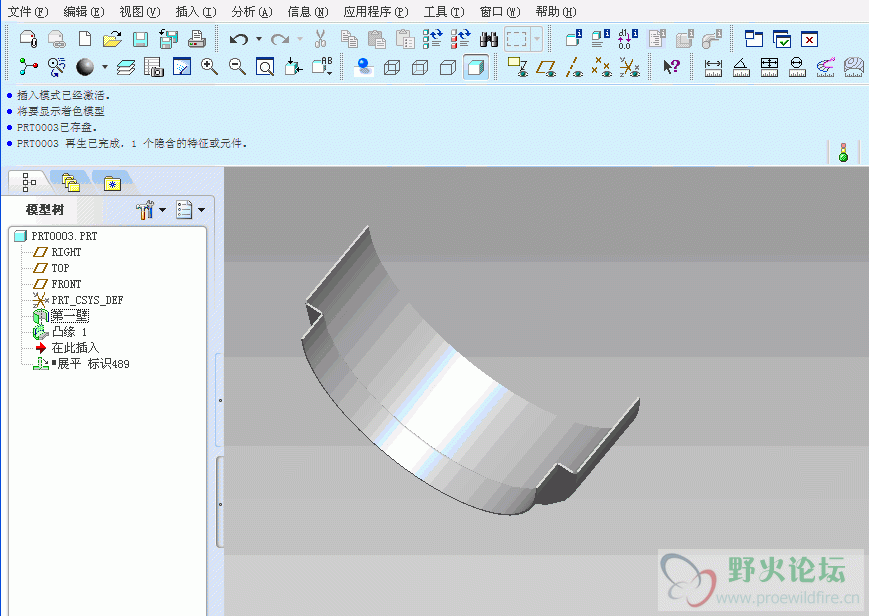Open a file using the folder icon
The width and height of the screenshot is (869, 616).
click(x=113, y=39)
